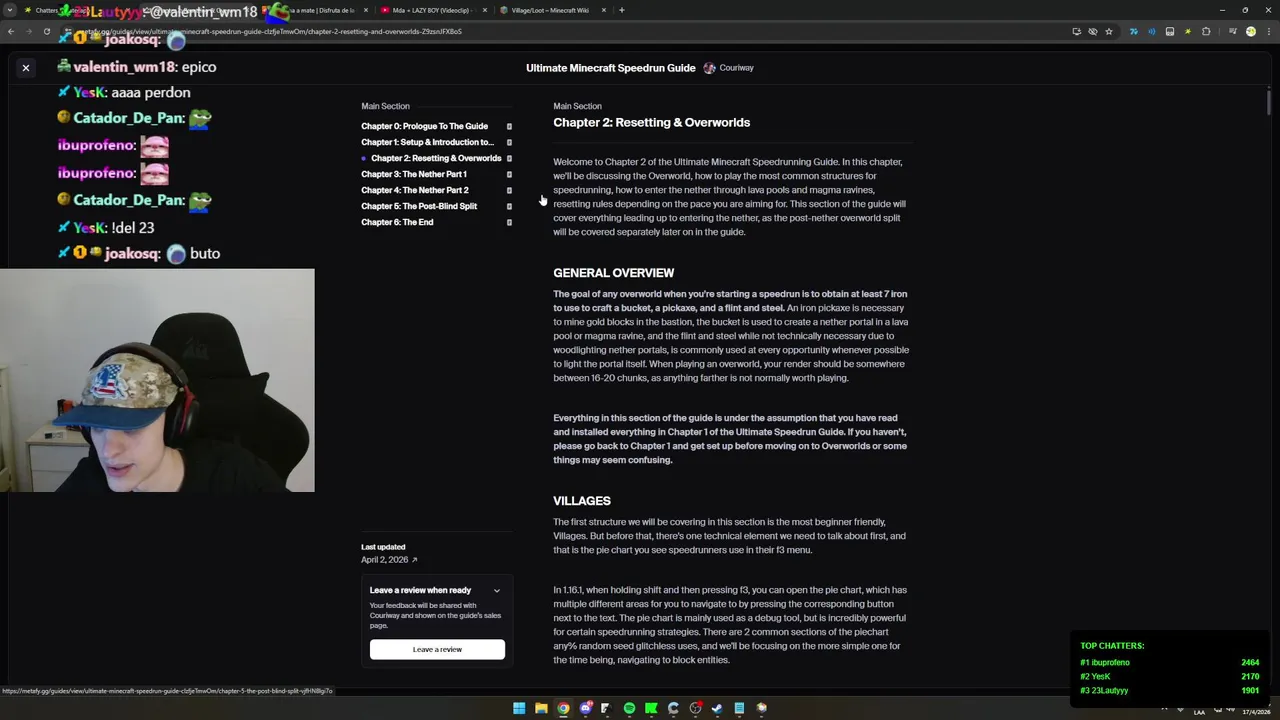Open the April 2, 2026 last updated link
The image size is (1280, 720).
tap(389, 560)
